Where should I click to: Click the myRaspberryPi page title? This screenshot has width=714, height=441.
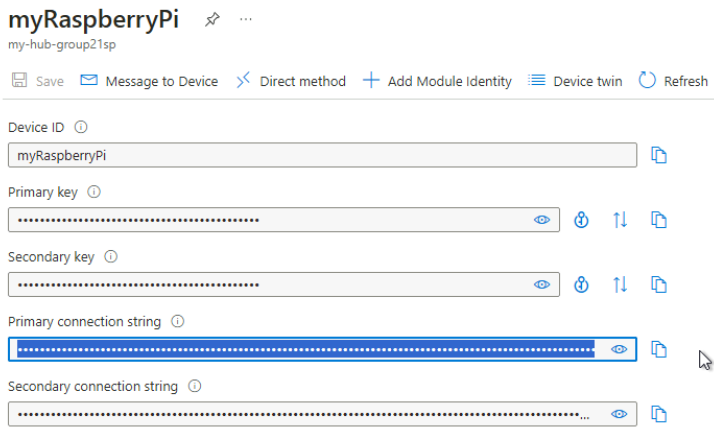tap(93, 19)
